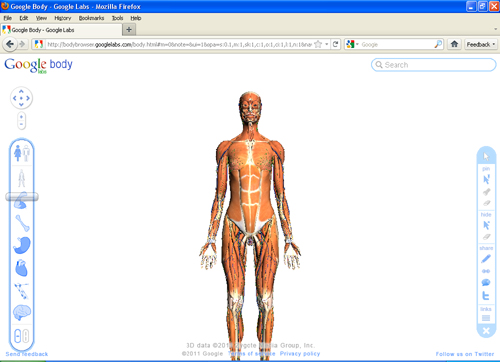The width and height of the screenshot is (500, 362).
Task: Click the pencil note icon under share
Action: click(486, 259)
